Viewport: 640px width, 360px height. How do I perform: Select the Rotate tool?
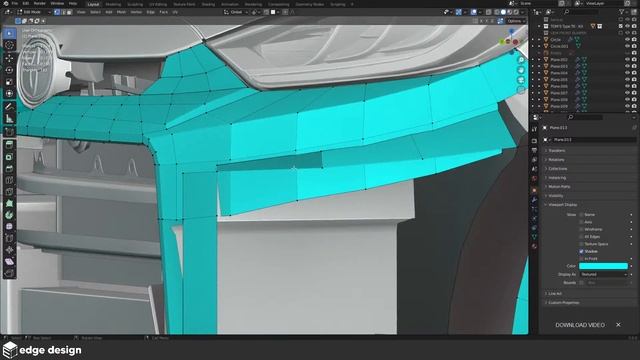pyautogui.click(x=9, y=70)
